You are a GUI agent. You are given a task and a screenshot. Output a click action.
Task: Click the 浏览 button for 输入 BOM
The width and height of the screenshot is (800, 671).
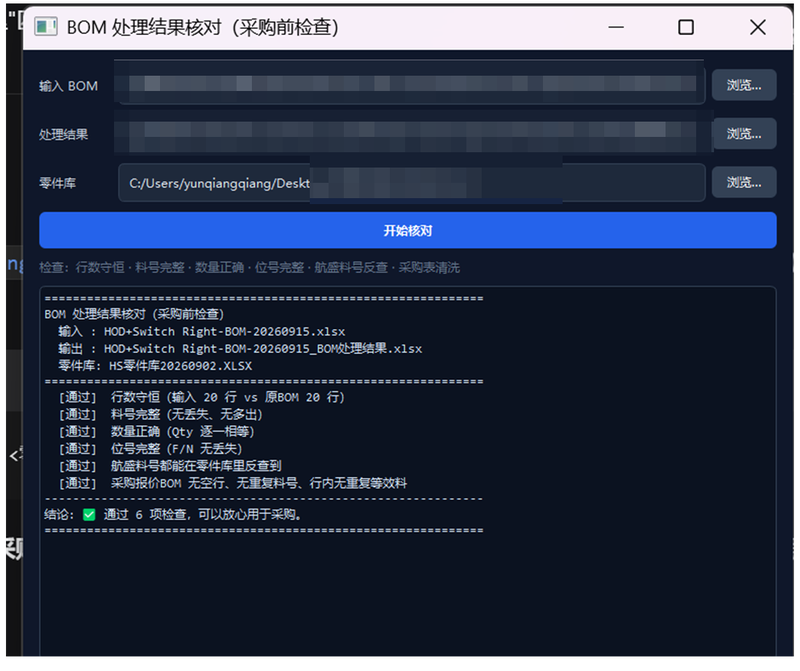click(743, 85)
